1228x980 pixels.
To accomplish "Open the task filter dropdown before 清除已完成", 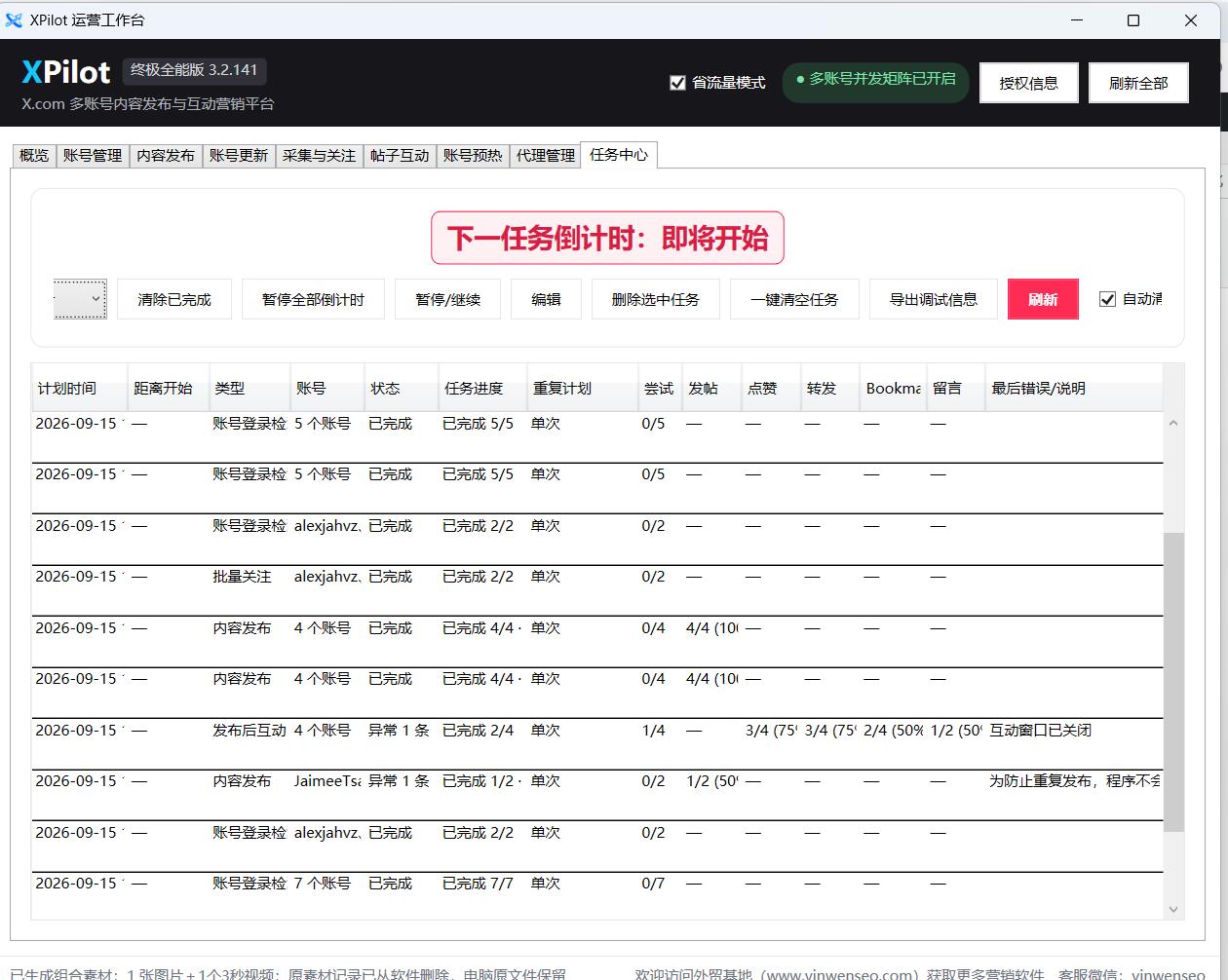I will coord(80,299).
